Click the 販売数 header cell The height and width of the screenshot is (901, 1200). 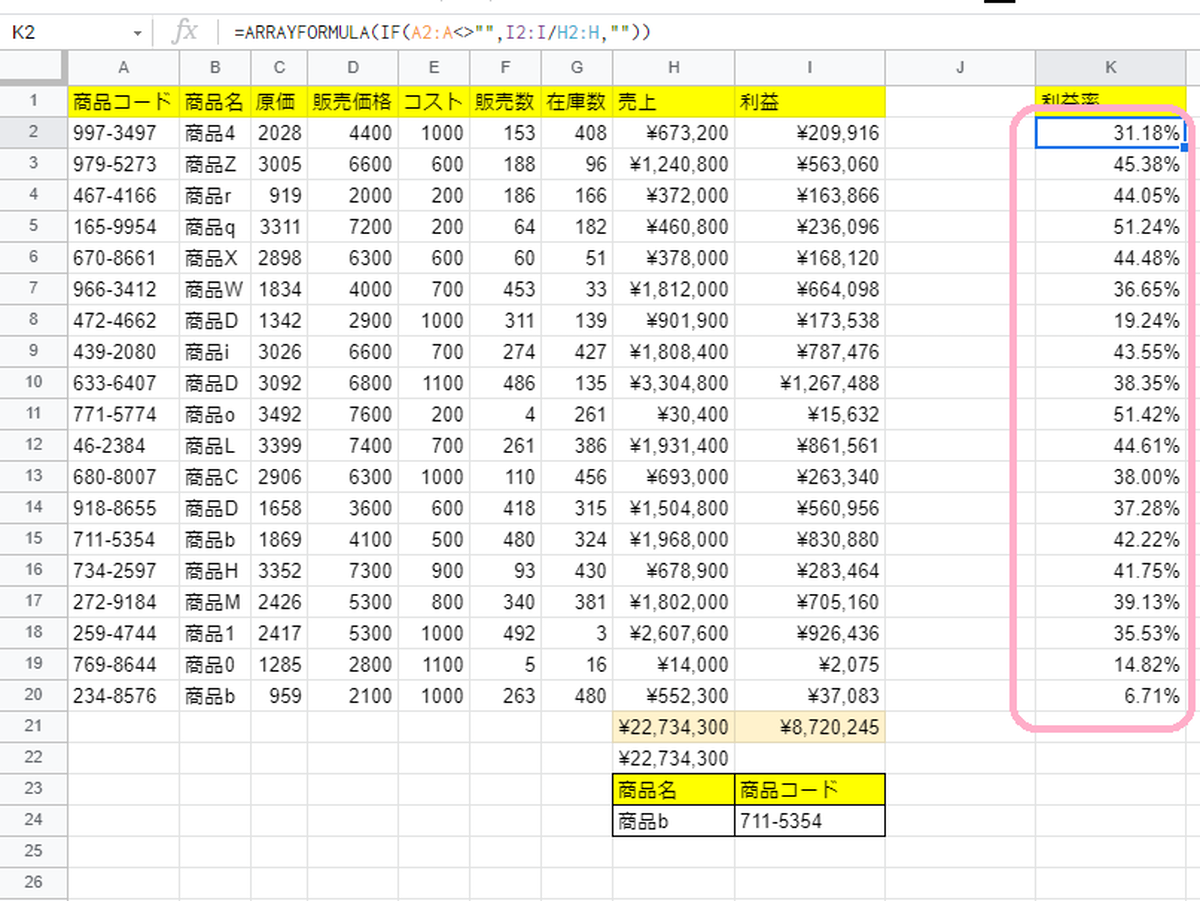click(505, 101)
